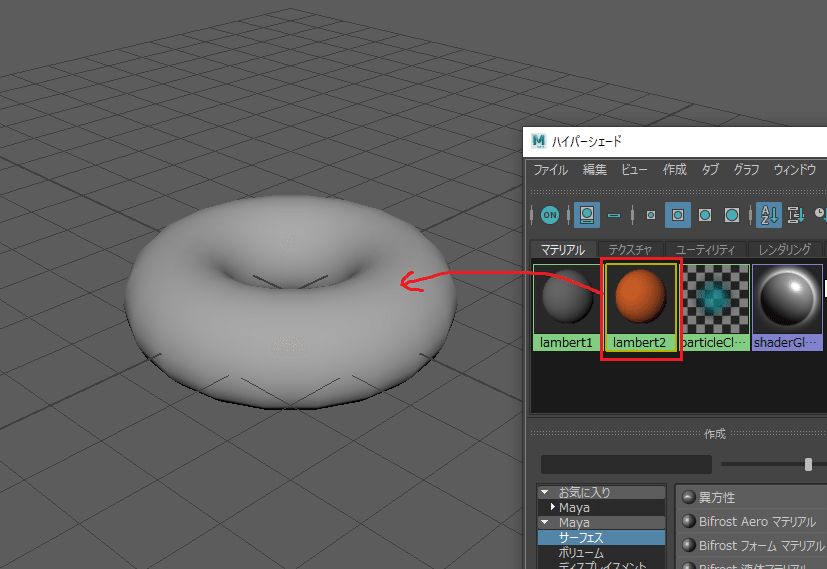This screenshot has width=827, height=569.
Task: Click the Maya logo in Hypershade title bar
Action: point(538,141)
